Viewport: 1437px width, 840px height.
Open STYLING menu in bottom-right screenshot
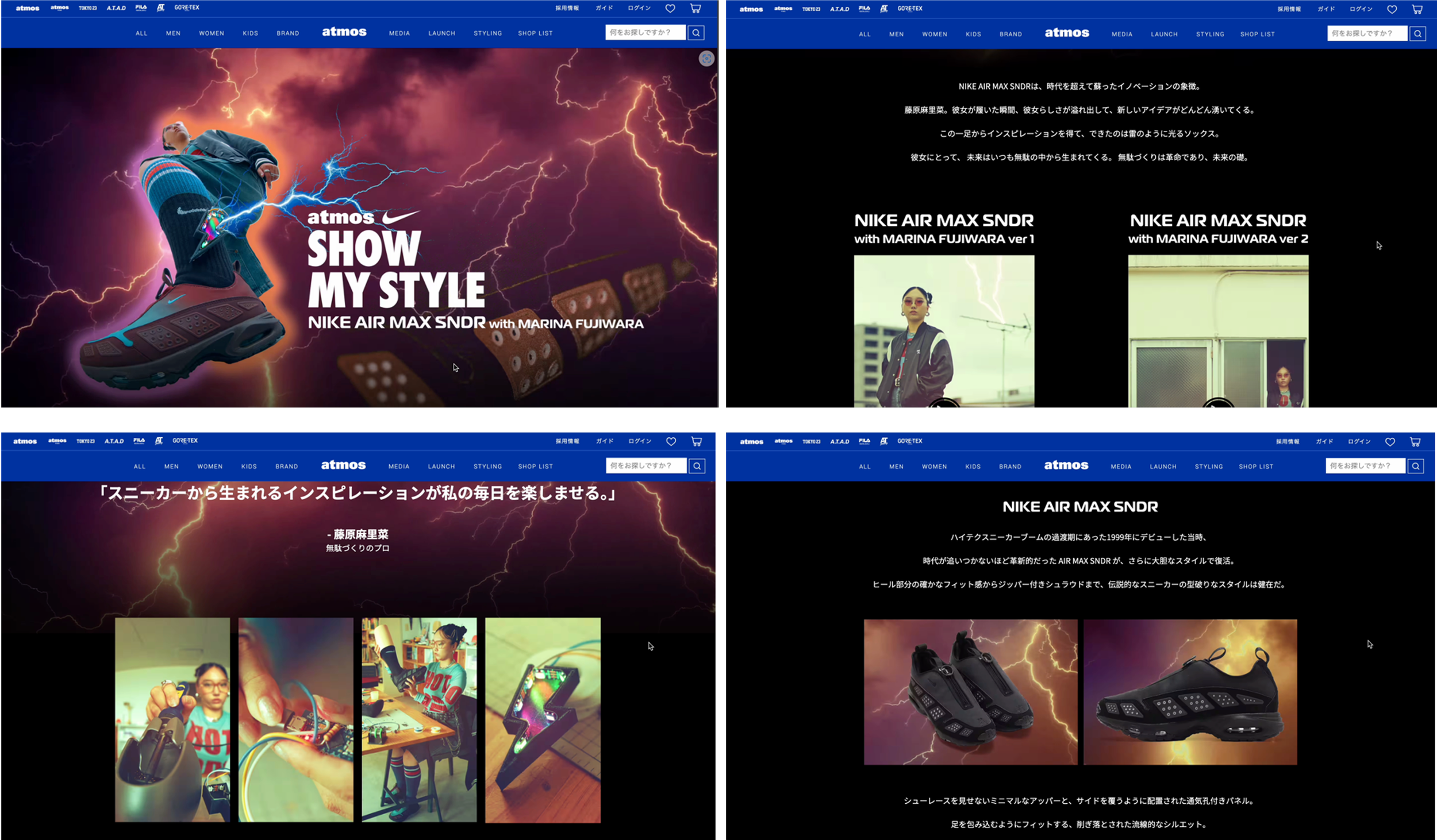[1209, 467]
